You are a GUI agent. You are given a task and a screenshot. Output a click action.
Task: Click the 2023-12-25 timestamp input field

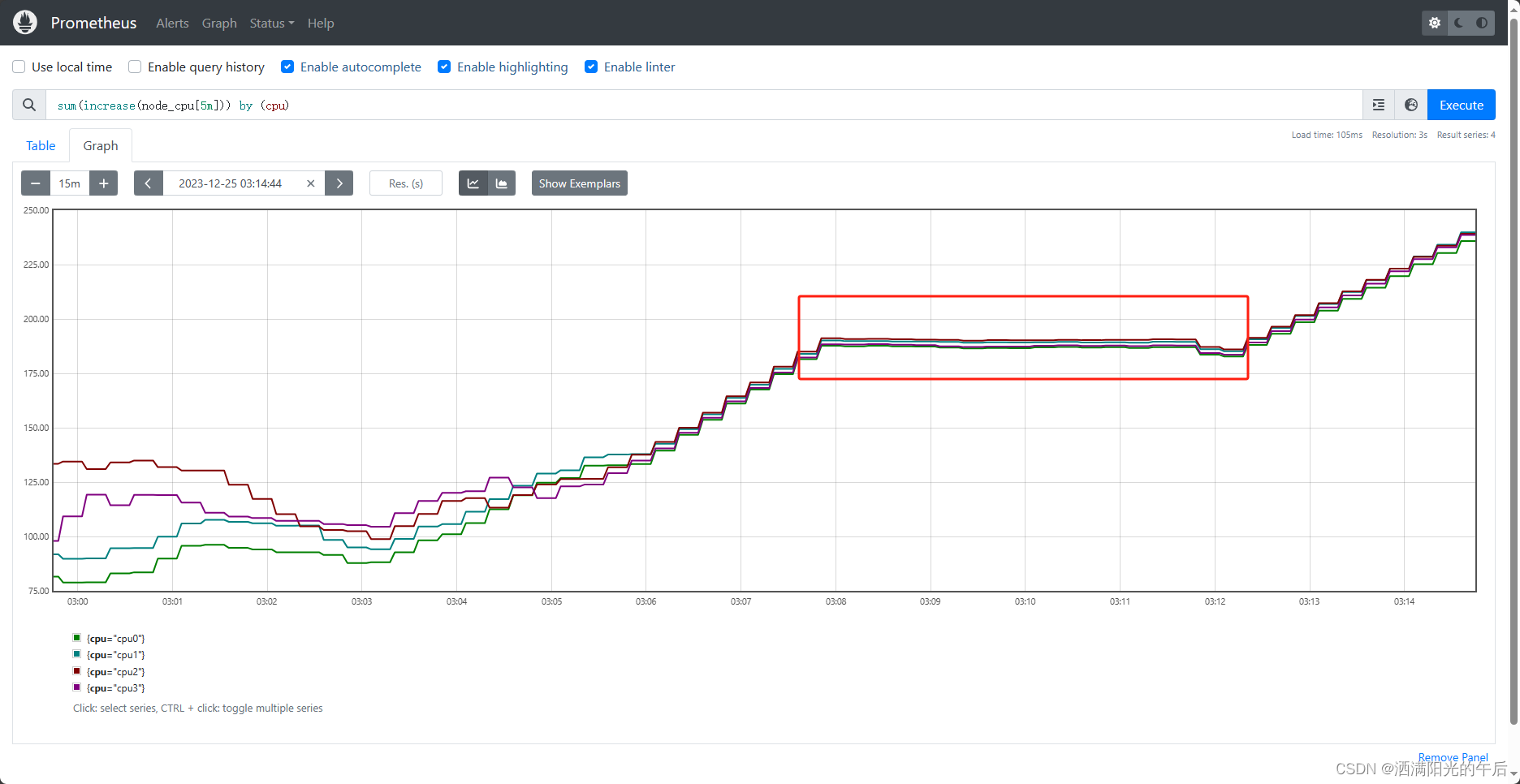pos(230,183)
